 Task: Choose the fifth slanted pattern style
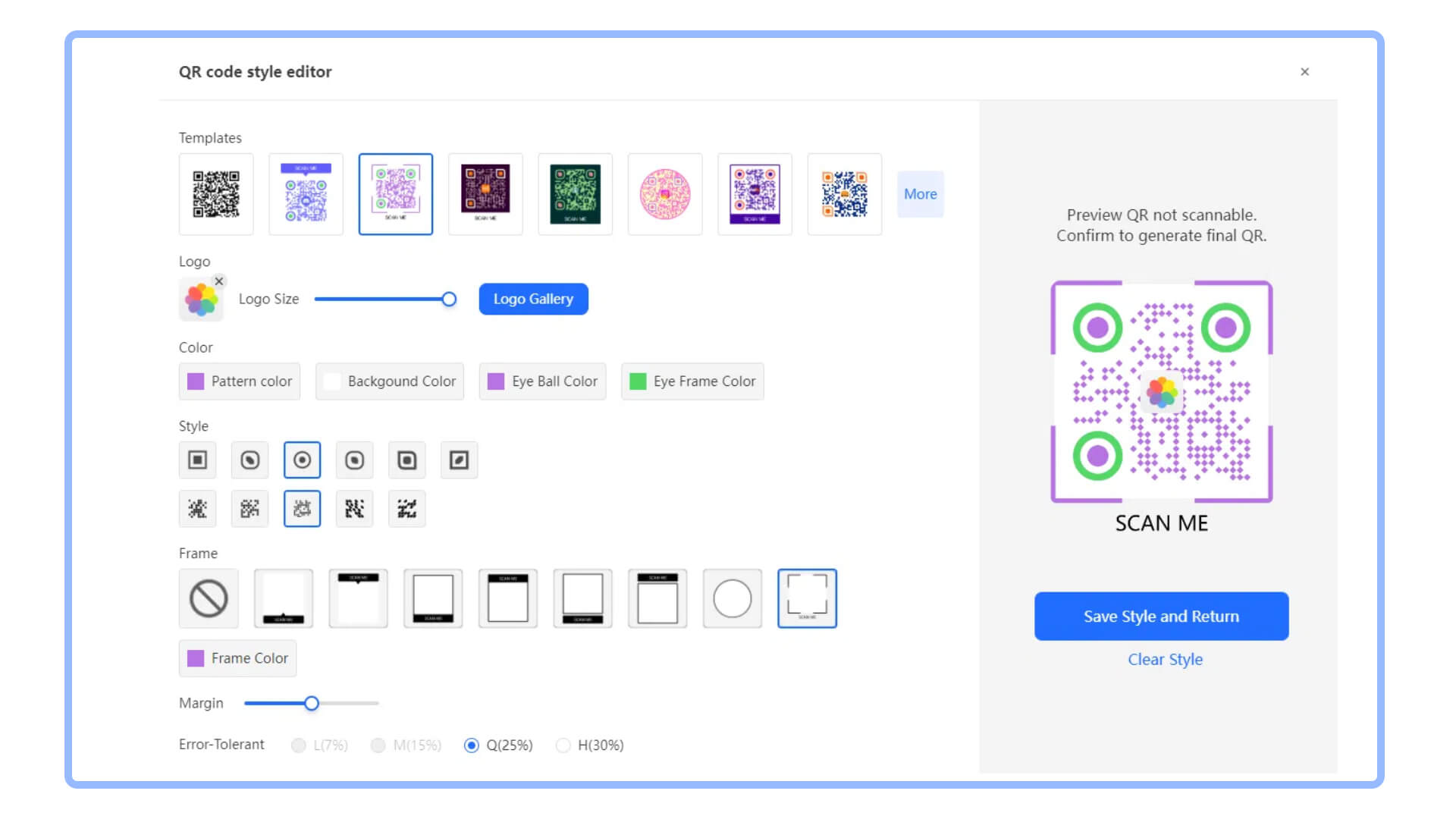[406, 508]
